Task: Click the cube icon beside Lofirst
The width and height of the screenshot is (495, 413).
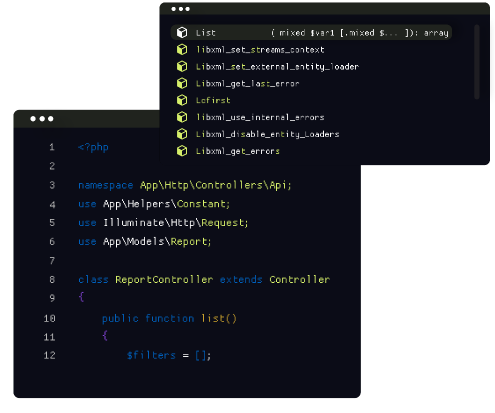Action: pos(182,100)
